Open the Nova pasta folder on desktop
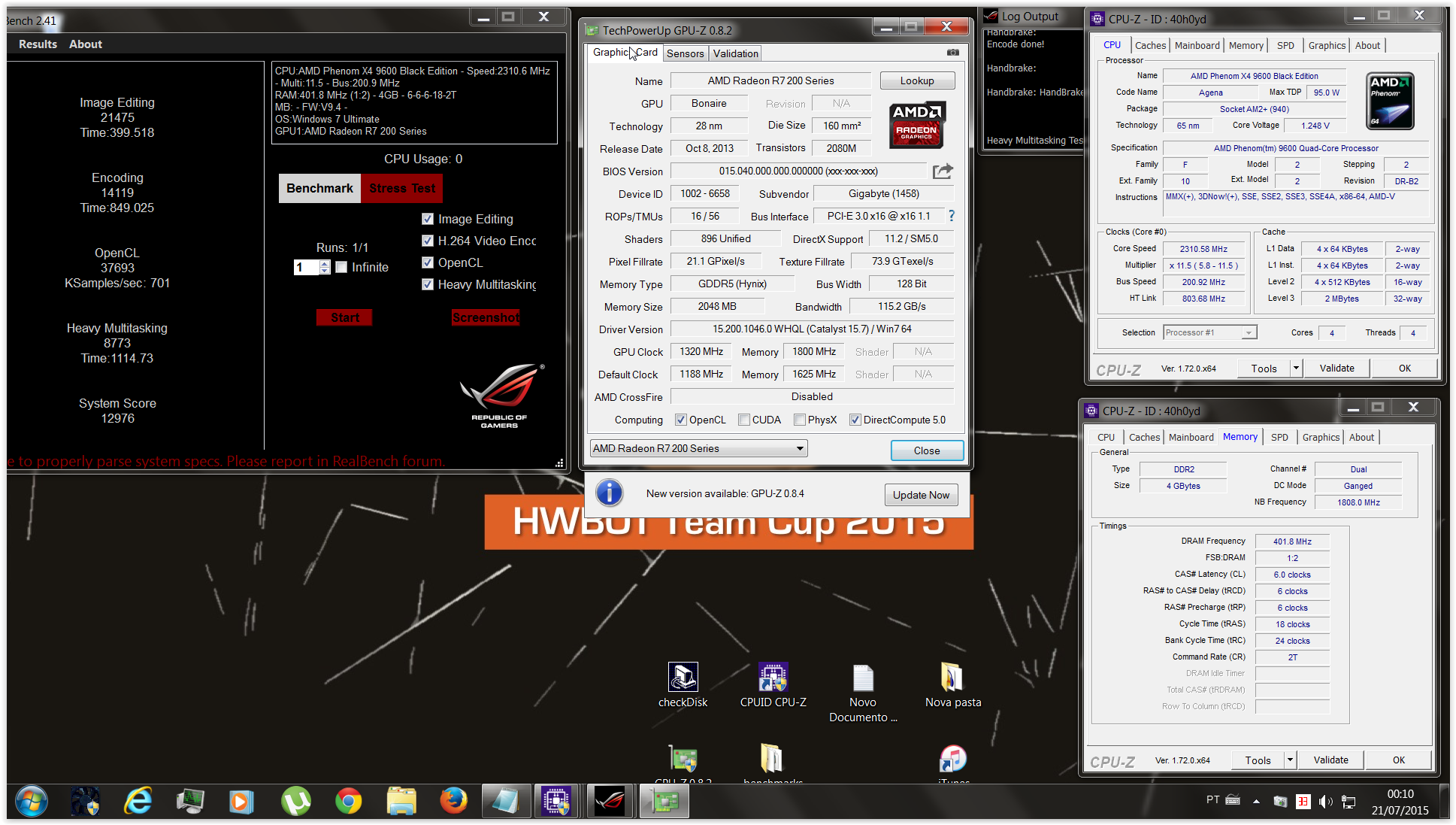Viewport: 1456px width, 825px height. pyautogui.click(x=953, y=686)
